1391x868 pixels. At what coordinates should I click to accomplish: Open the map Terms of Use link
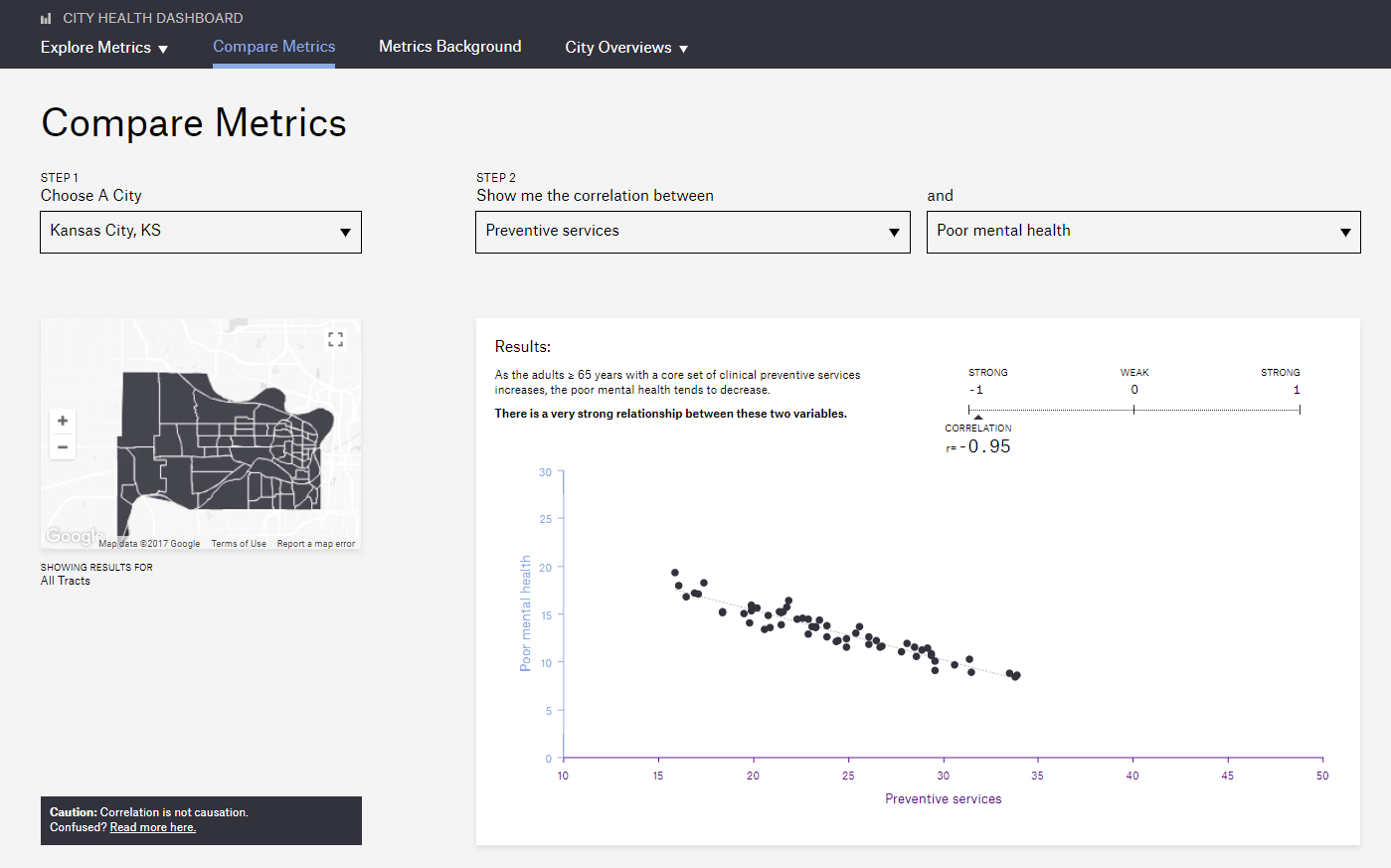239,544
